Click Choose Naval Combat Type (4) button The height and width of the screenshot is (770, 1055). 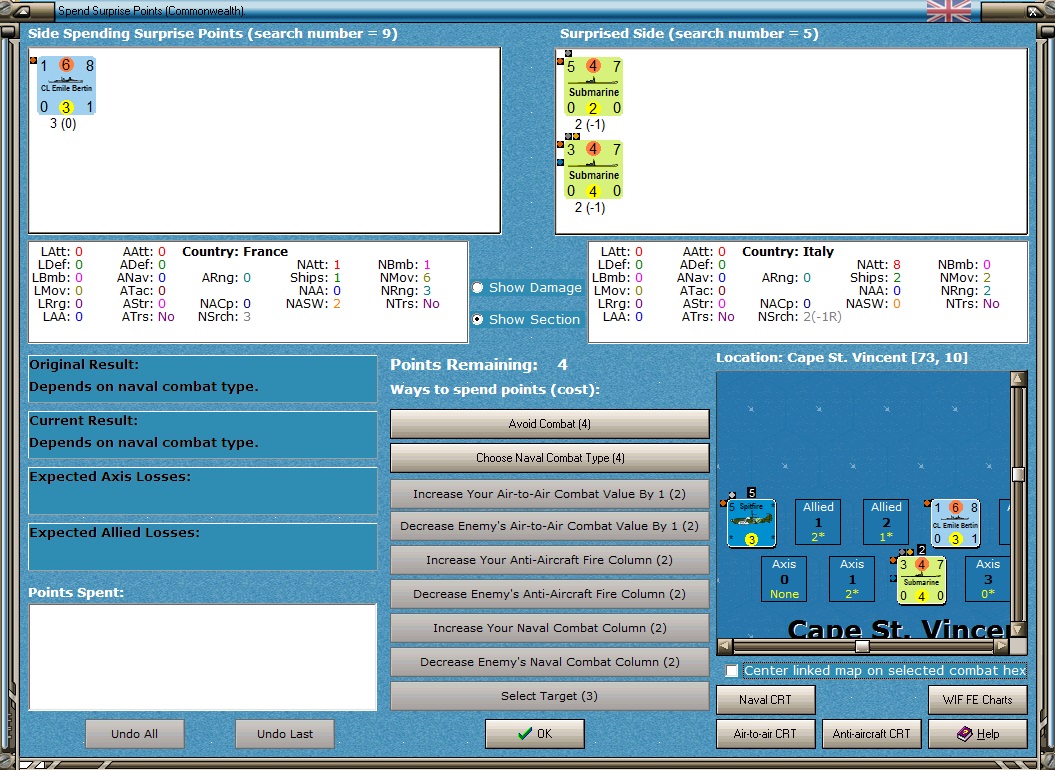click(550, 458)
